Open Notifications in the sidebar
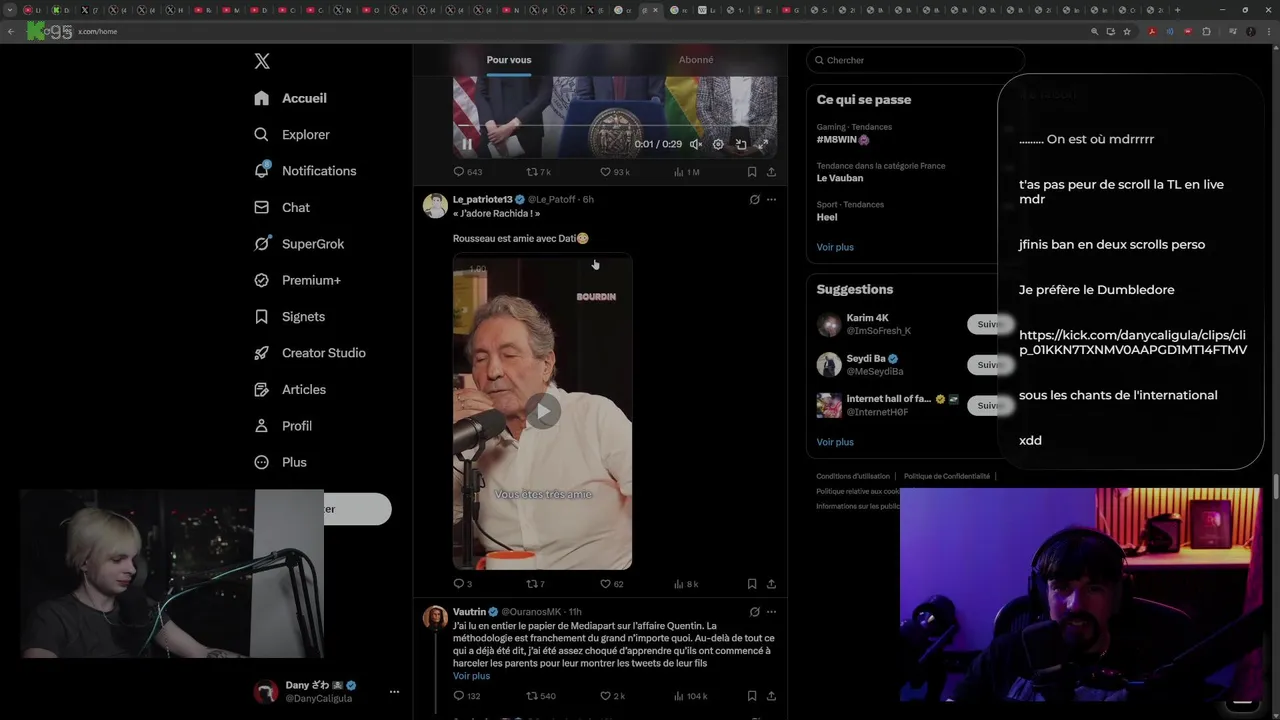This screenshot has height=720, width=1280. click(305, 171)
